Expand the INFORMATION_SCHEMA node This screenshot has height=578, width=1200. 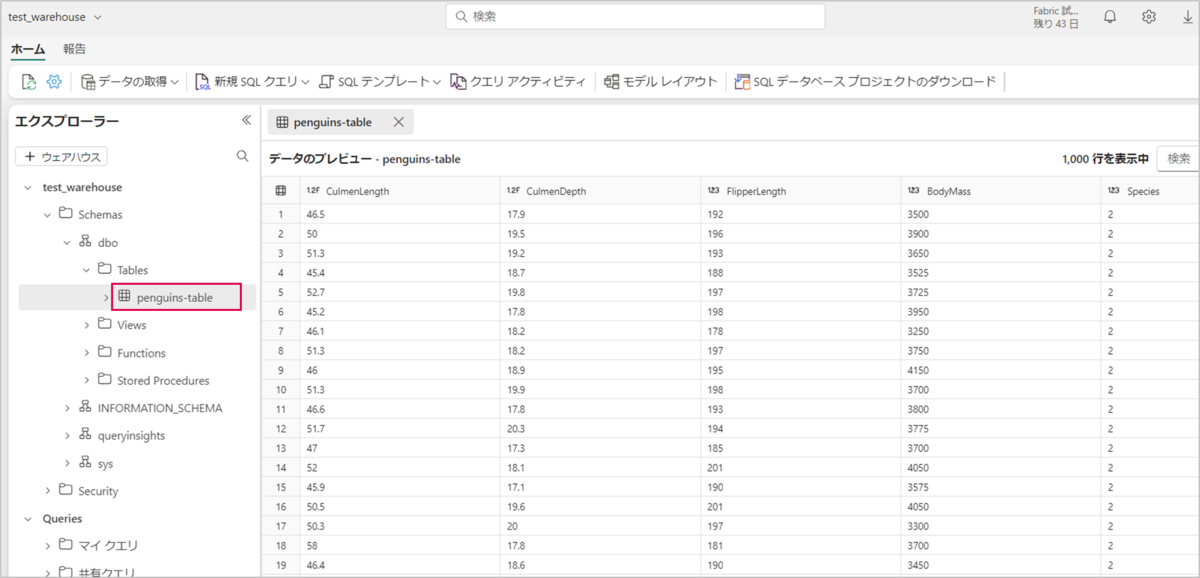(x=67, y=408)
